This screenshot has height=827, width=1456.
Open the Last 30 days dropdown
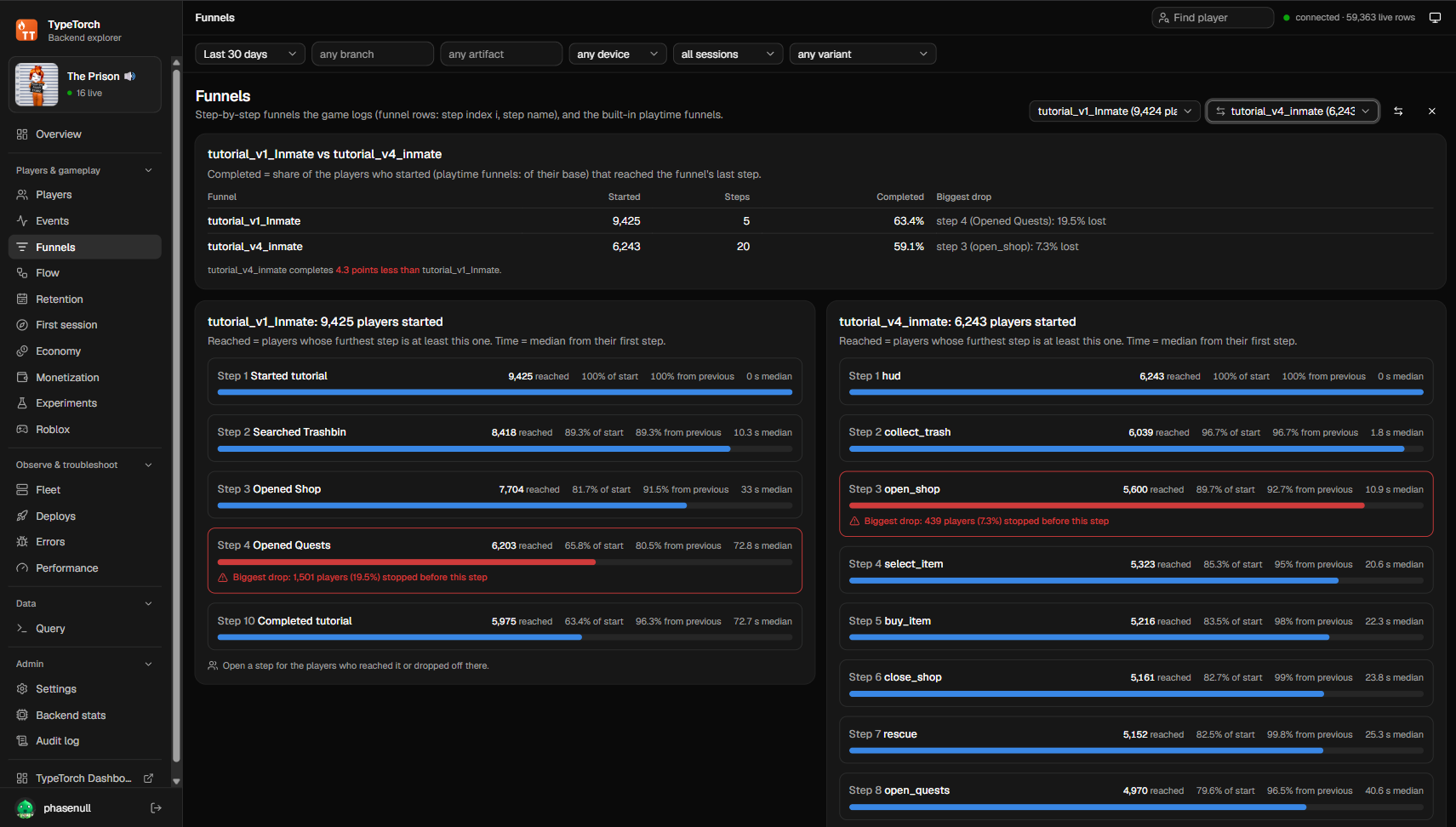[x=250, y=54]
